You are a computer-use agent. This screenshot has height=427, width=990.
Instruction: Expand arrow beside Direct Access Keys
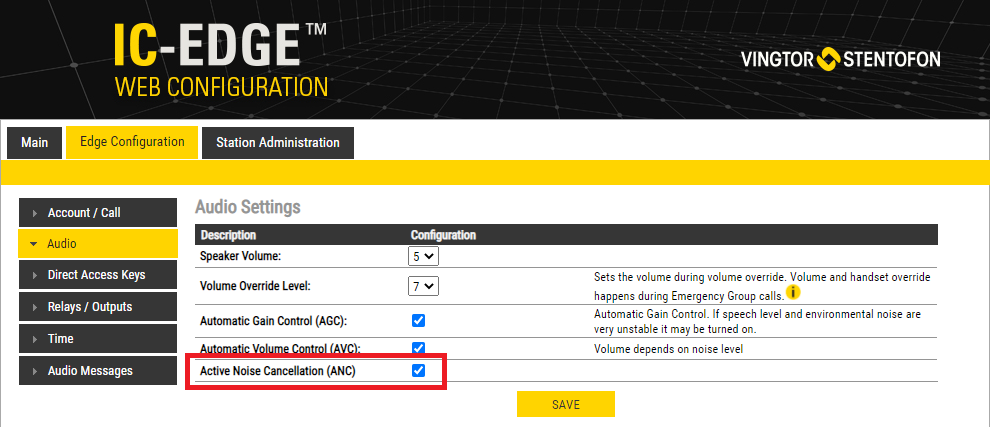click(35, 275)
